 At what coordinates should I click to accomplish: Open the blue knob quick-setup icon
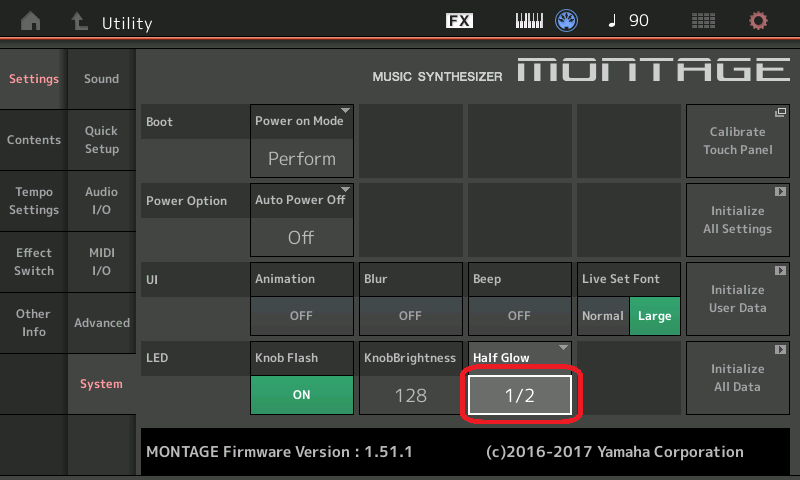click(x=568, y=21)
